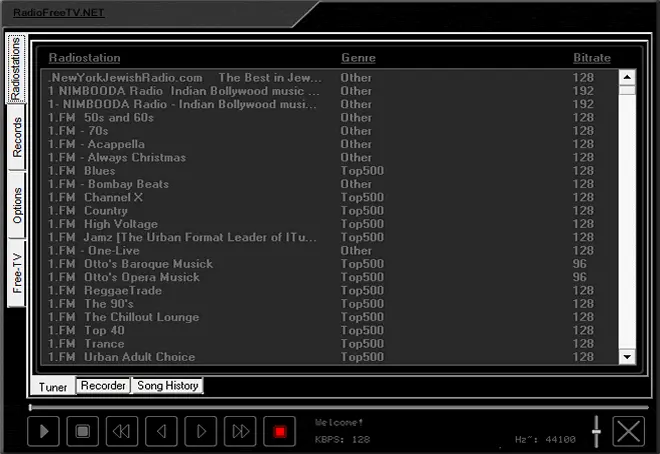
Task: Select 1.FM Country station
Action: [330, 211]
